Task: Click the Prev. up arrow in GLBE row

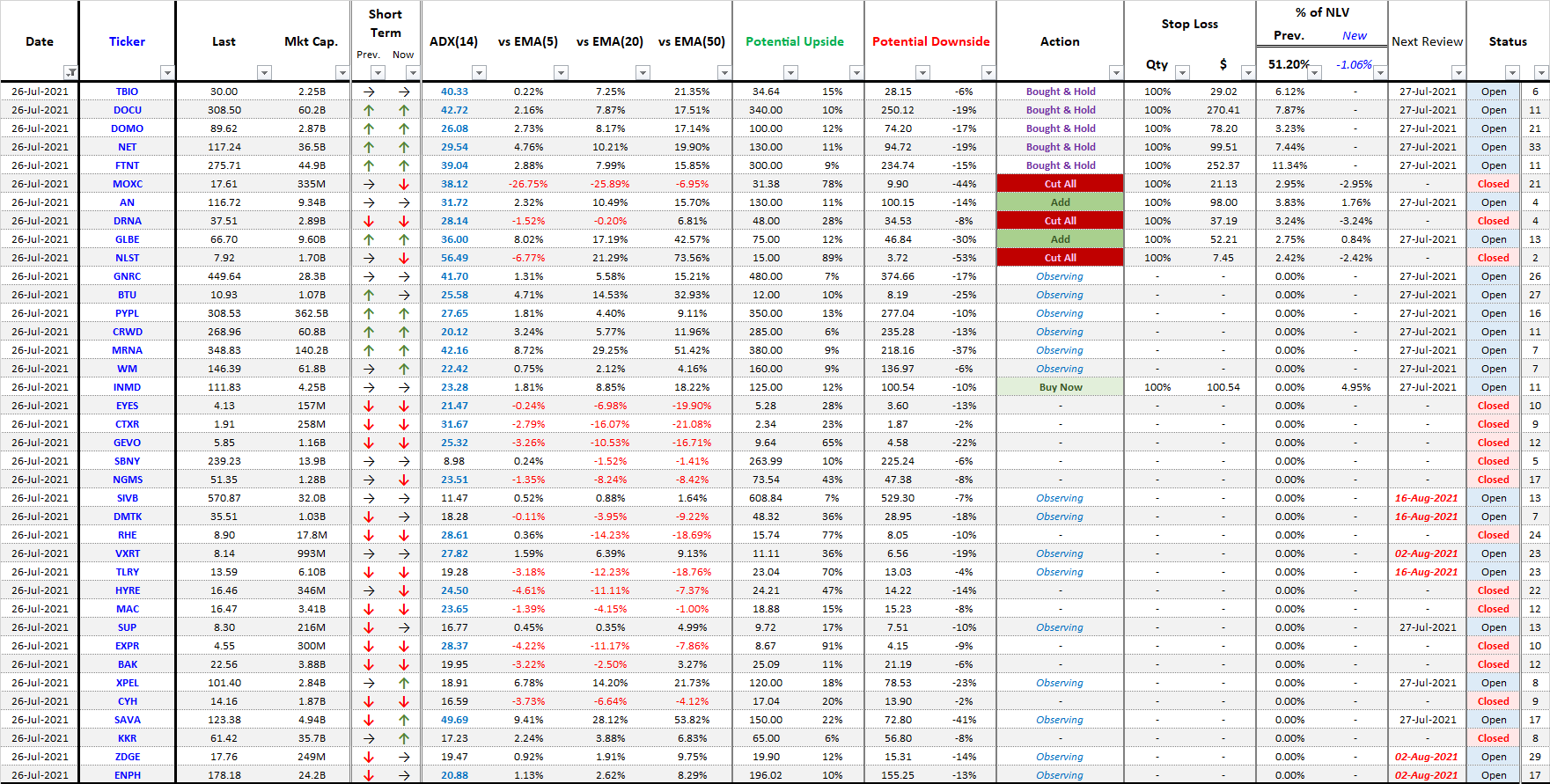Action: 369,239
